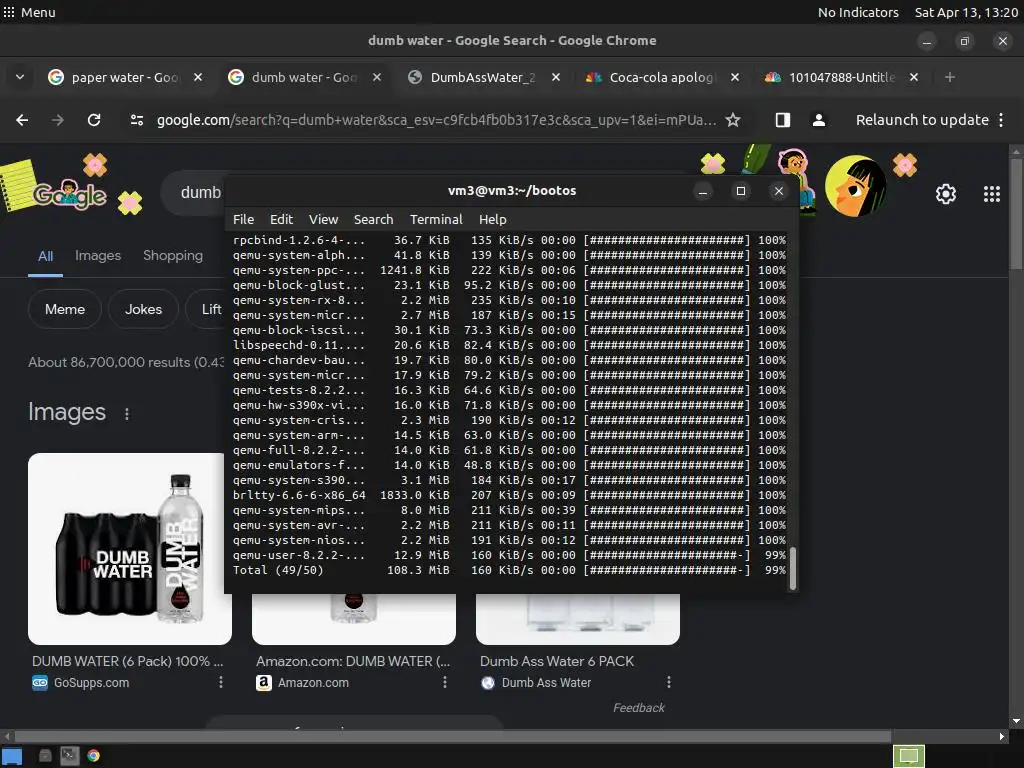Open options for Dumb Ass Water result

(x=669, y=682)
